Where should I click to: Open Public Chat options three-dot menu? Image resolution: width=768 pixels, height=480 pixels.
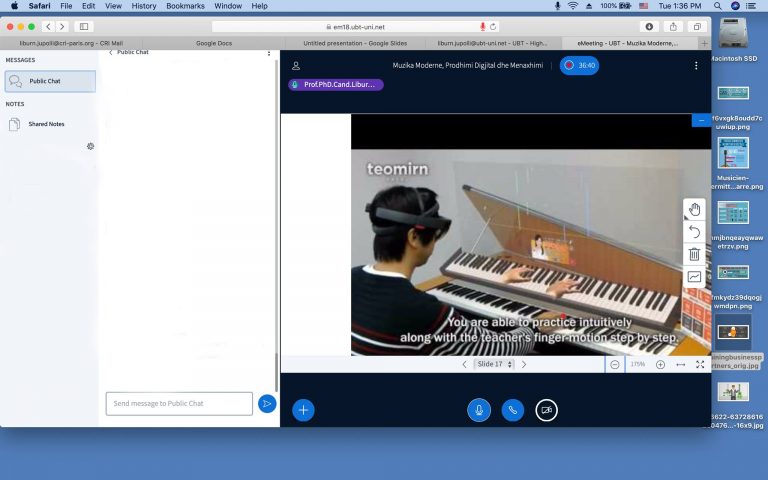tap(269, 53)
